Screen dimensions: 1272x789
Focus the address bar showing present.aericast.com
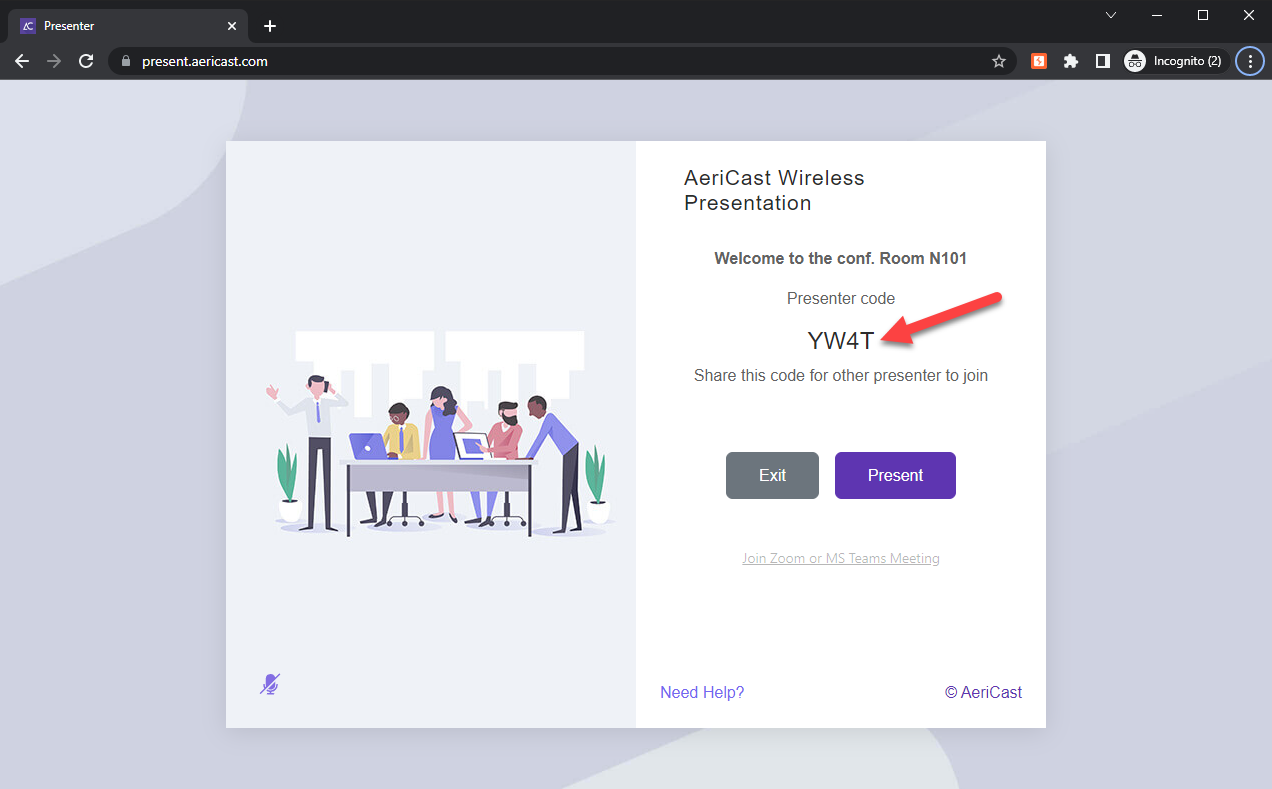(560, 61)
